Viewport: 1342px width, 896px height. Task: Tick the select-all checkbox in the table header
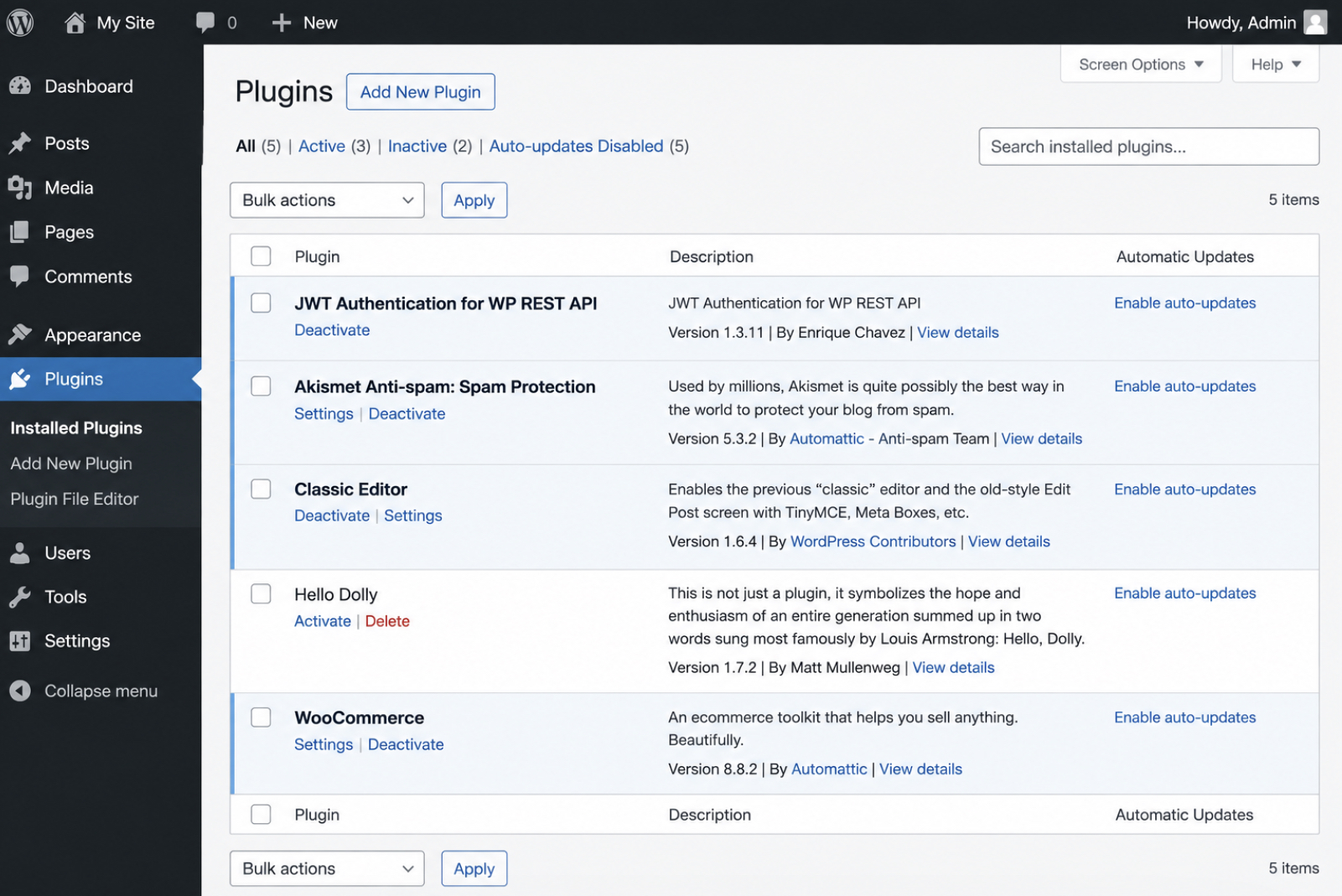[261, 256]
